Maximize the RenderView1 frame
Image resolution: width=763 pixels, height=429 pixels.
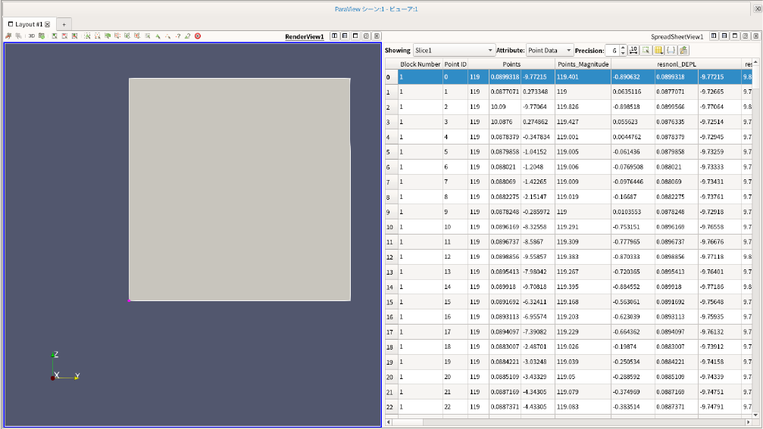pos(355,36)
